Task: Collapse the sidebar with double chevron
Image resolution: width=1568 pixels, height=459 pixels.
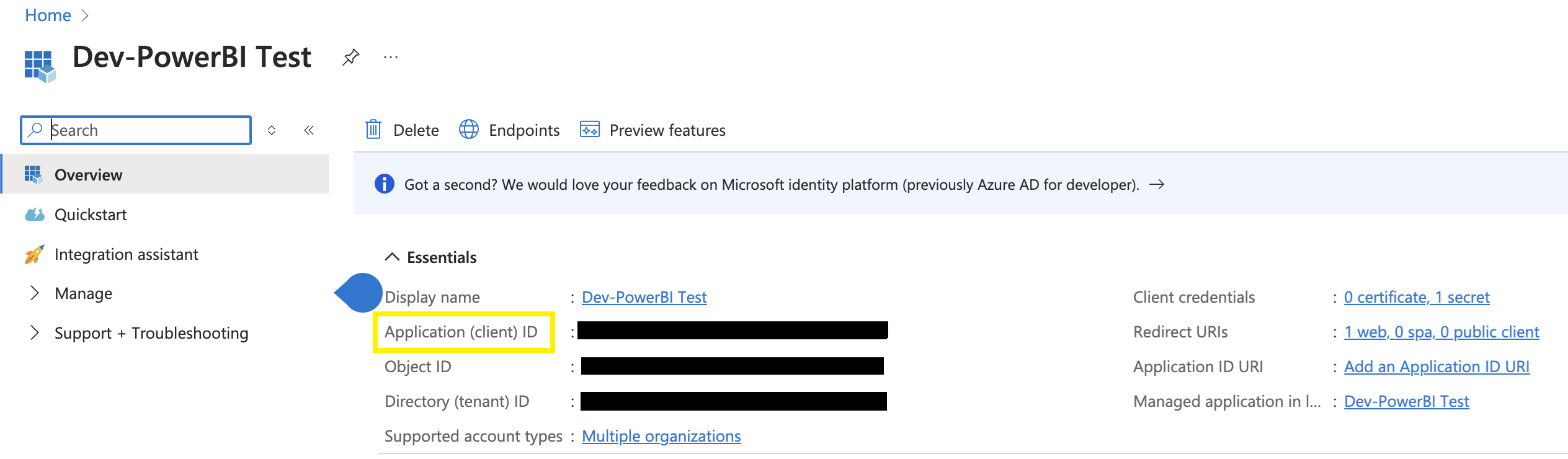Action: [309, 130]
